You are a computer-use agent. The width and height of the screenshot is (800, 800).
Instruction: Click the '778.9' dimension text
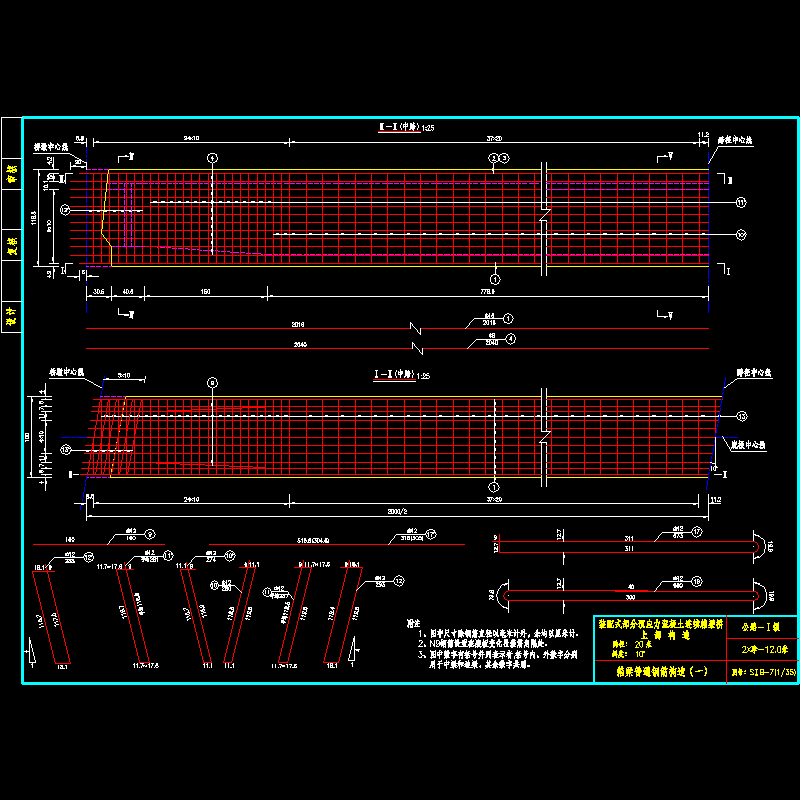click(x=487, y=292)
